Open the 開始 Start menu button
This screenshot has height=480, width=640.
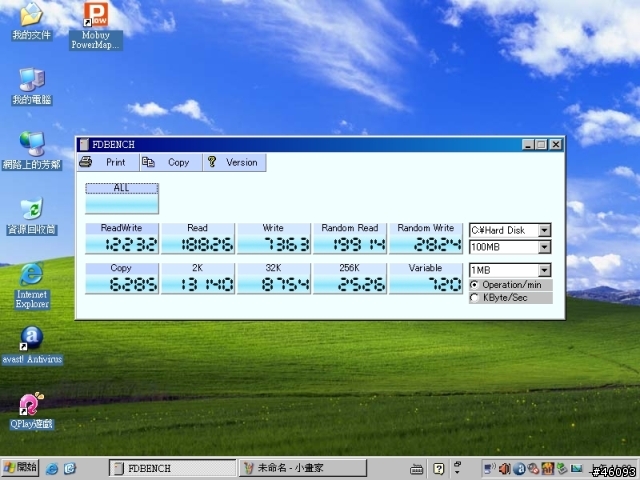pos(20,468)
